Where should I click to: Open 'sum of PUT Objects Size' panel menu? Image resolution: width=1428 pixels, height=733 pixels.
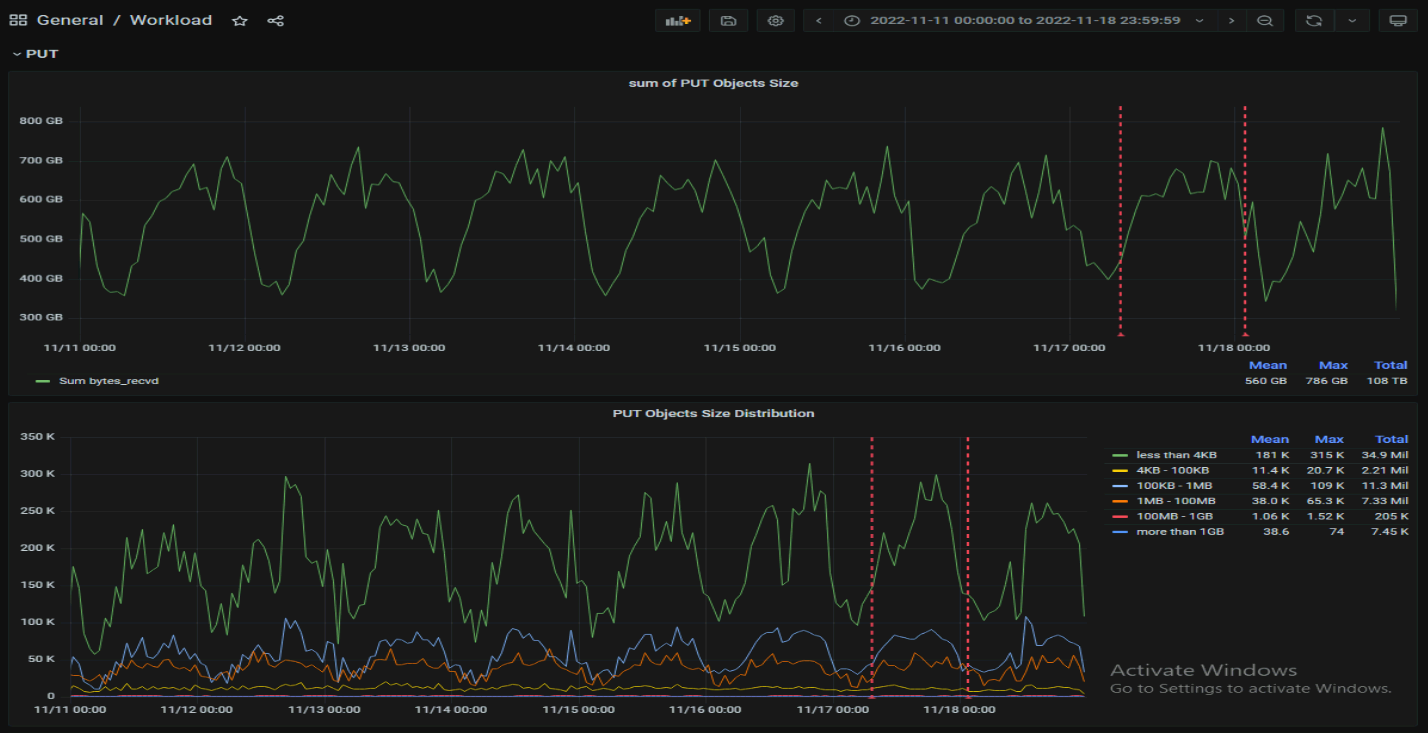[713, 83]
